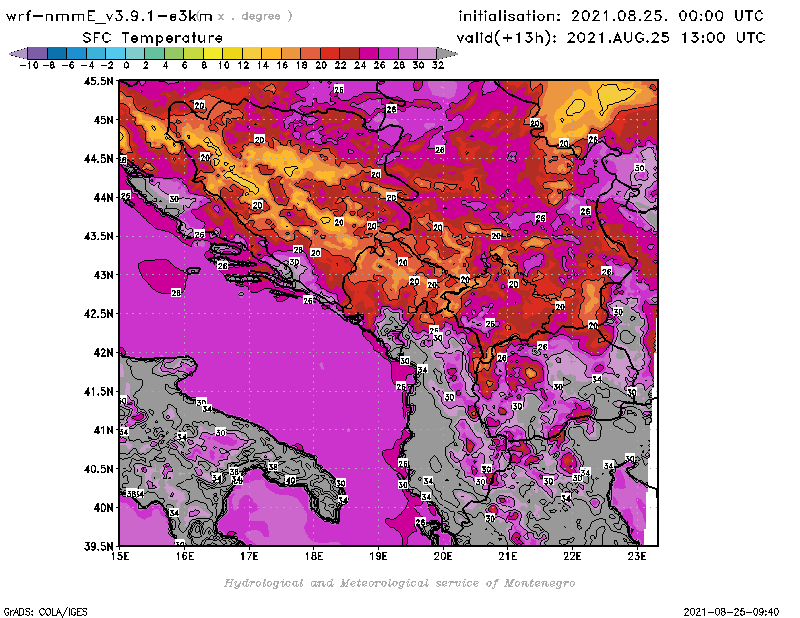Click the '43.5N' latitude axis label
This screenshot has height=618, width=800.
click(98, 236)
